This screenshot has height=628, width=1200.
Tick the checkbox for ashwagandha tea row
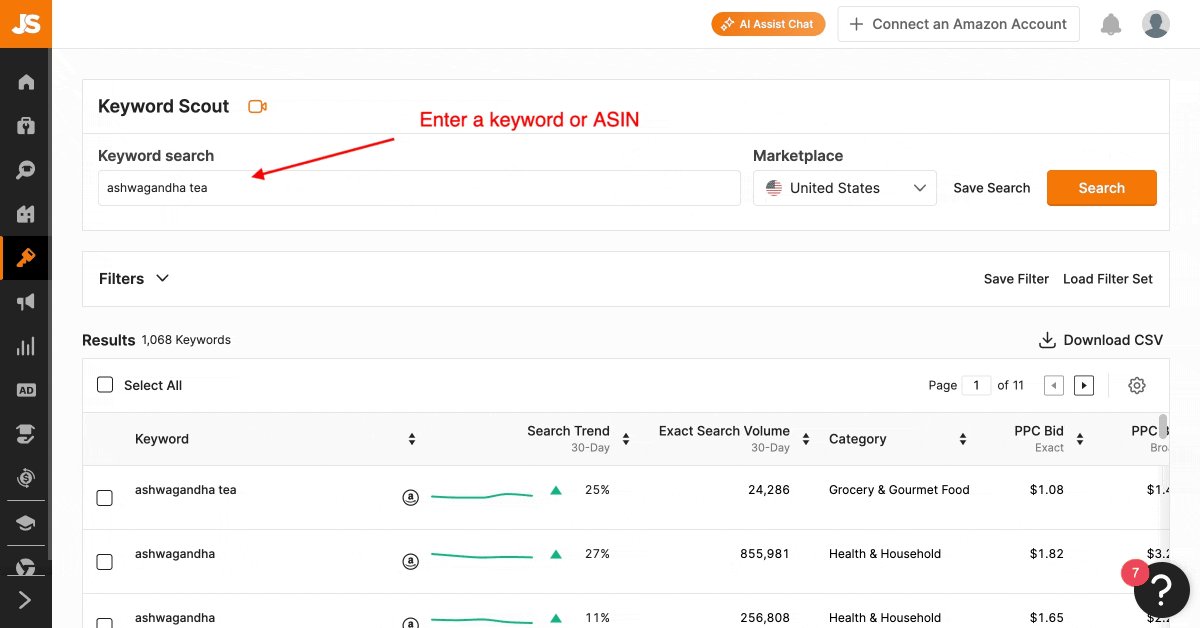(x=104, y=497)
